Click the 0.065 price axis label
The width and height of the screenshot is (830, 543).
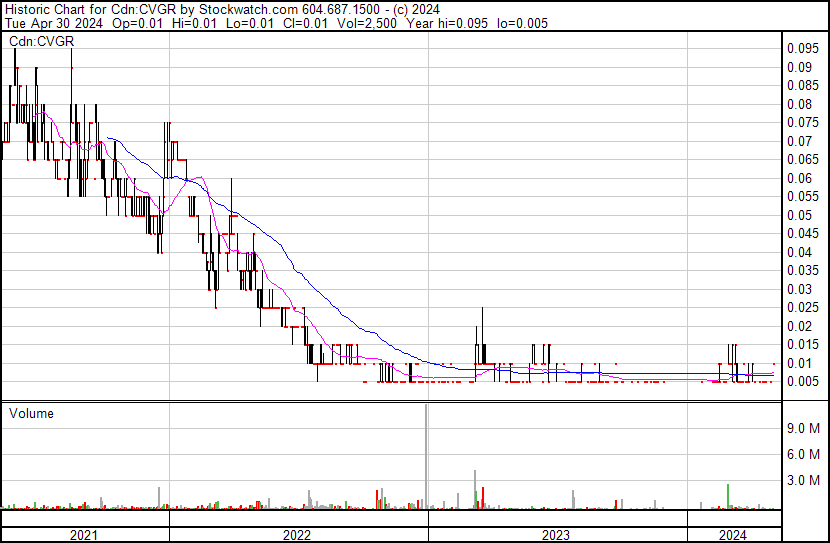[803, 159]
